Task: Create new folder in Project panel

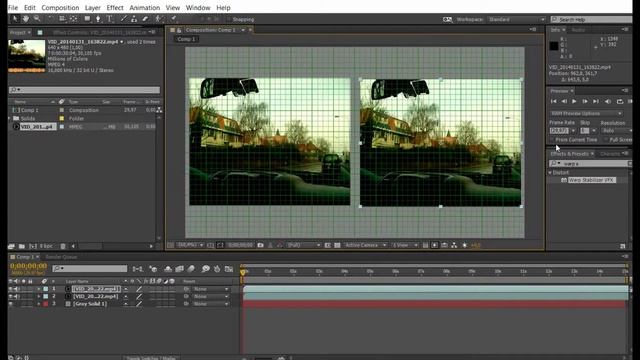Action: click(x=22, y=246)
